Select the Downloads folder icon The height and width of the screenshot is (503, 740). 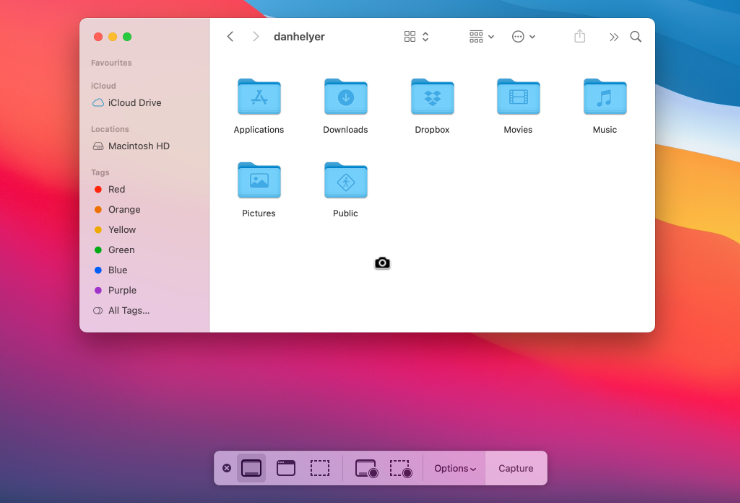click(x=345, y=97)
